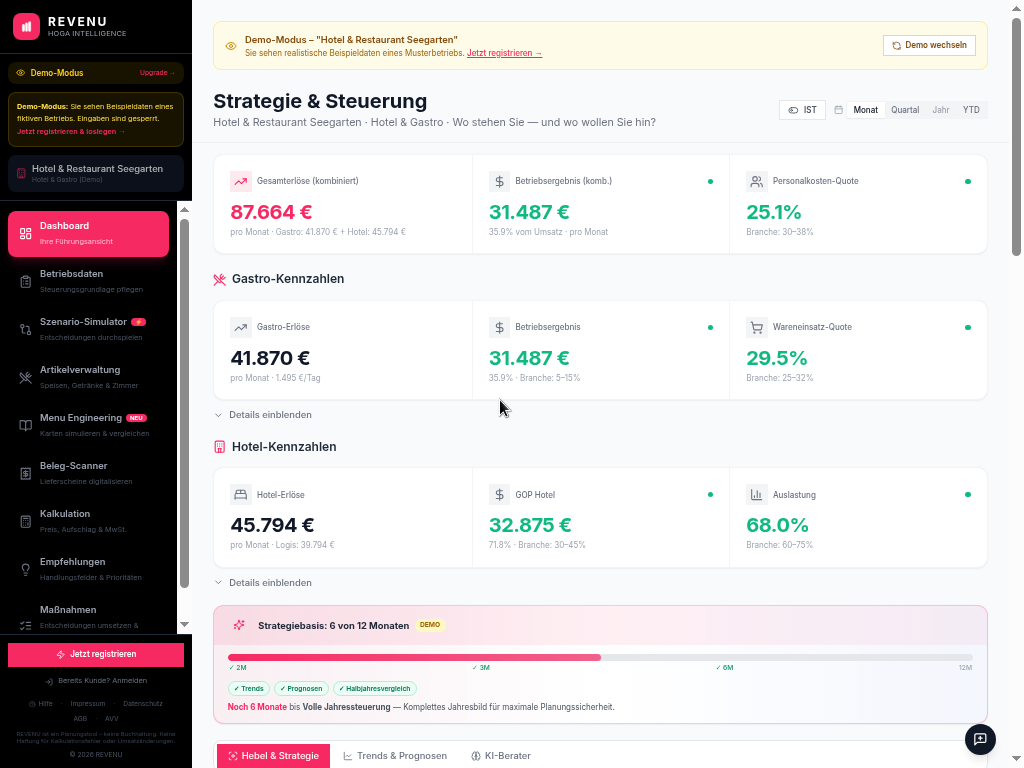Open the chat support bubble icon
The height and width of the screenshot is (768, 1024).
pos(980,739)
